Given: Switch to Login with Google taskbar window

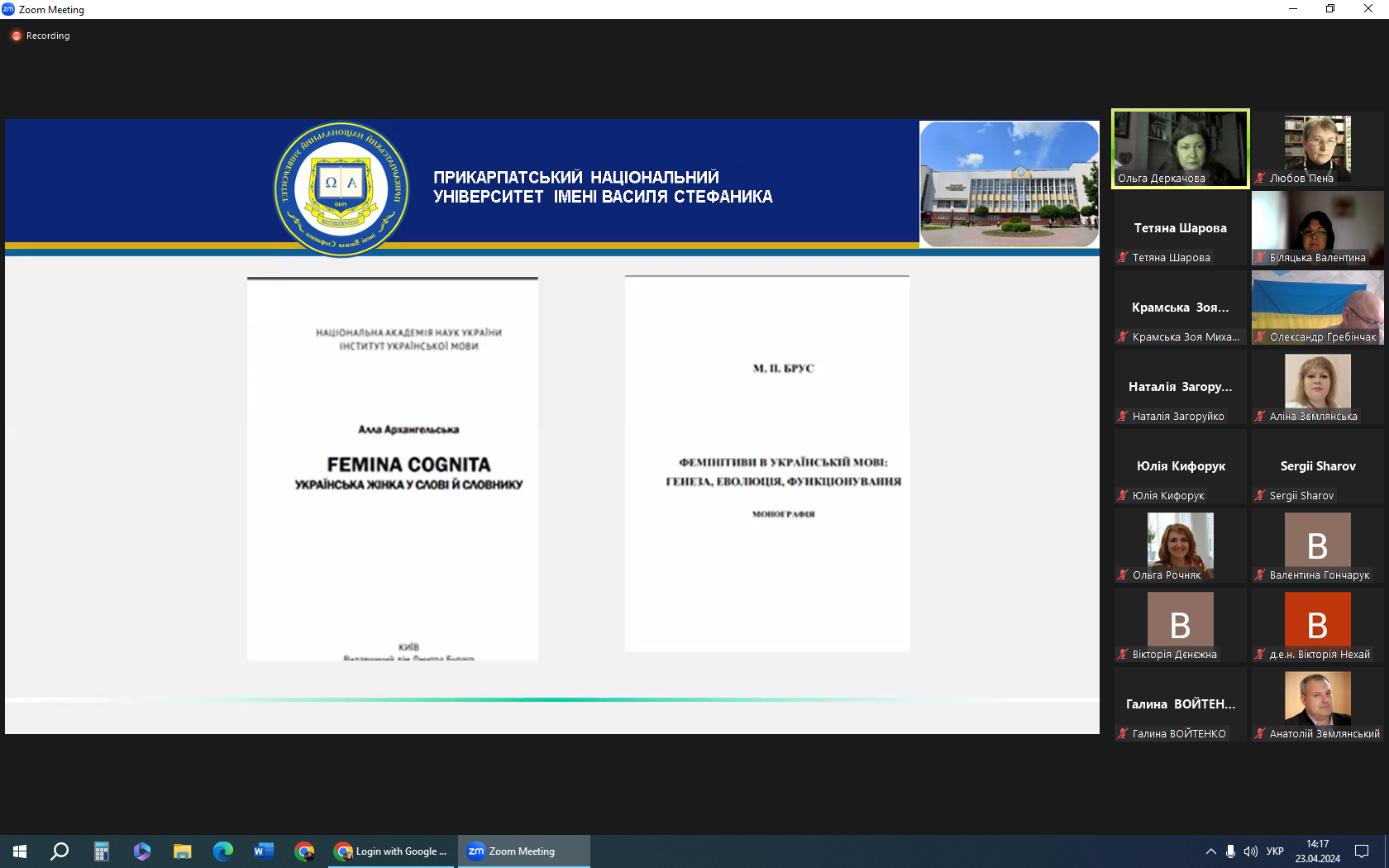Looking at the screenshot, I should 392,851.
